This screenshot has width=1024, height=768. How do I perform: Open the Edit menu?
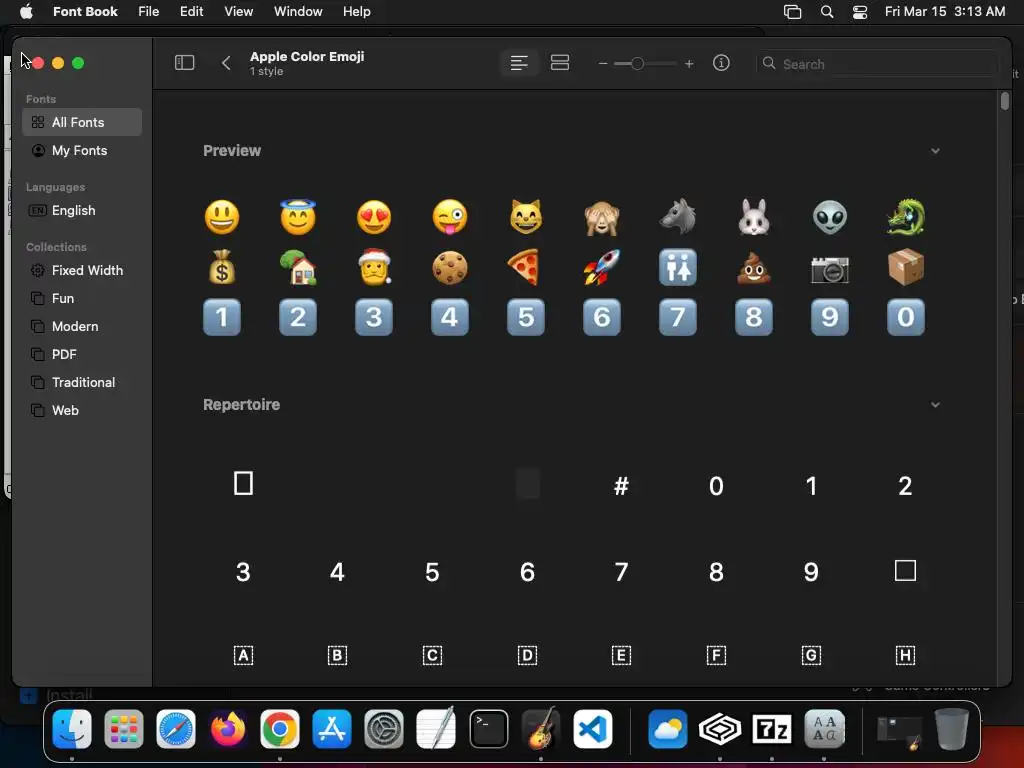click(191, 11)
